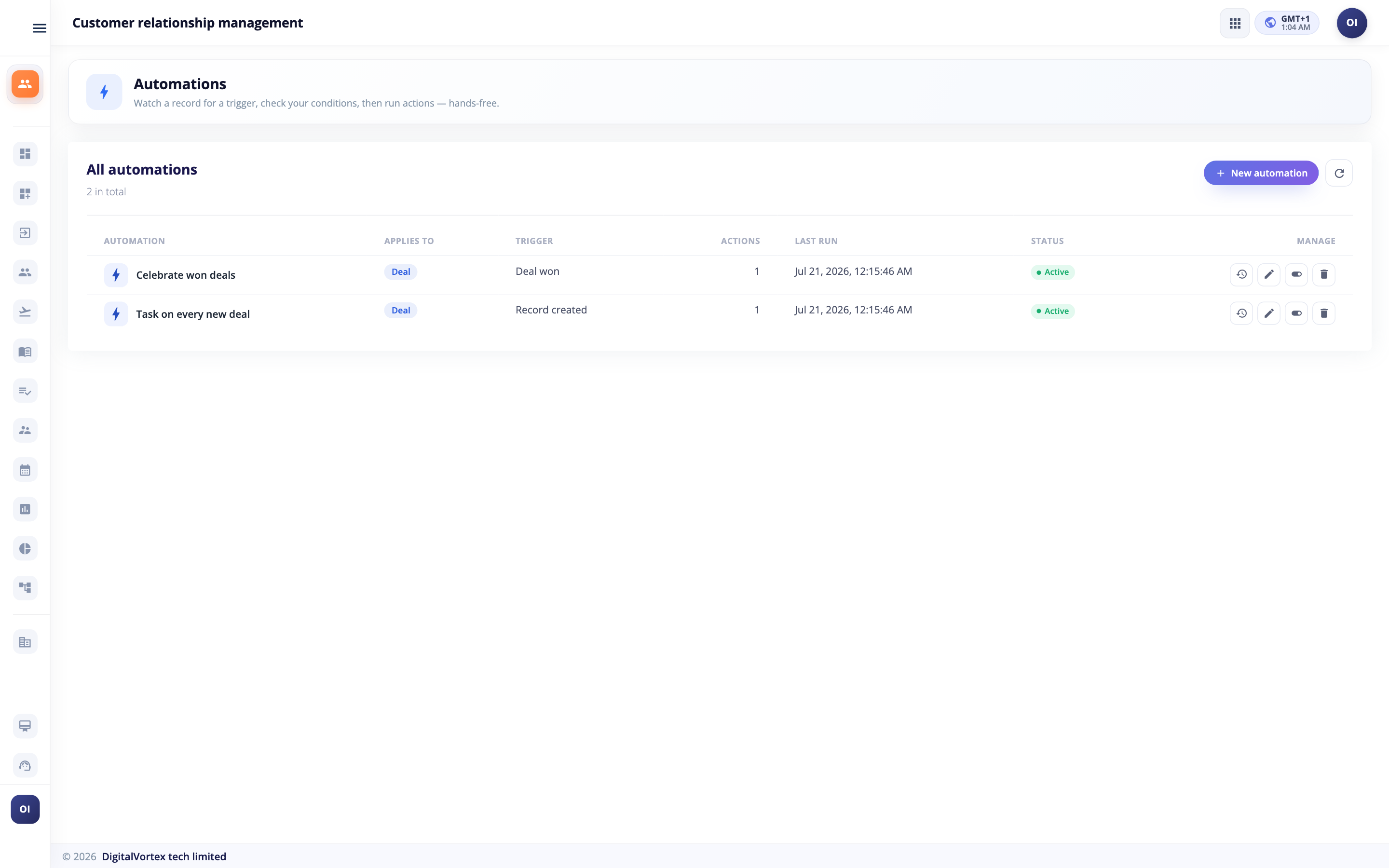Click the Celebrate won deals name
Screen dimensions: 1389x868
tap(185, 275)
